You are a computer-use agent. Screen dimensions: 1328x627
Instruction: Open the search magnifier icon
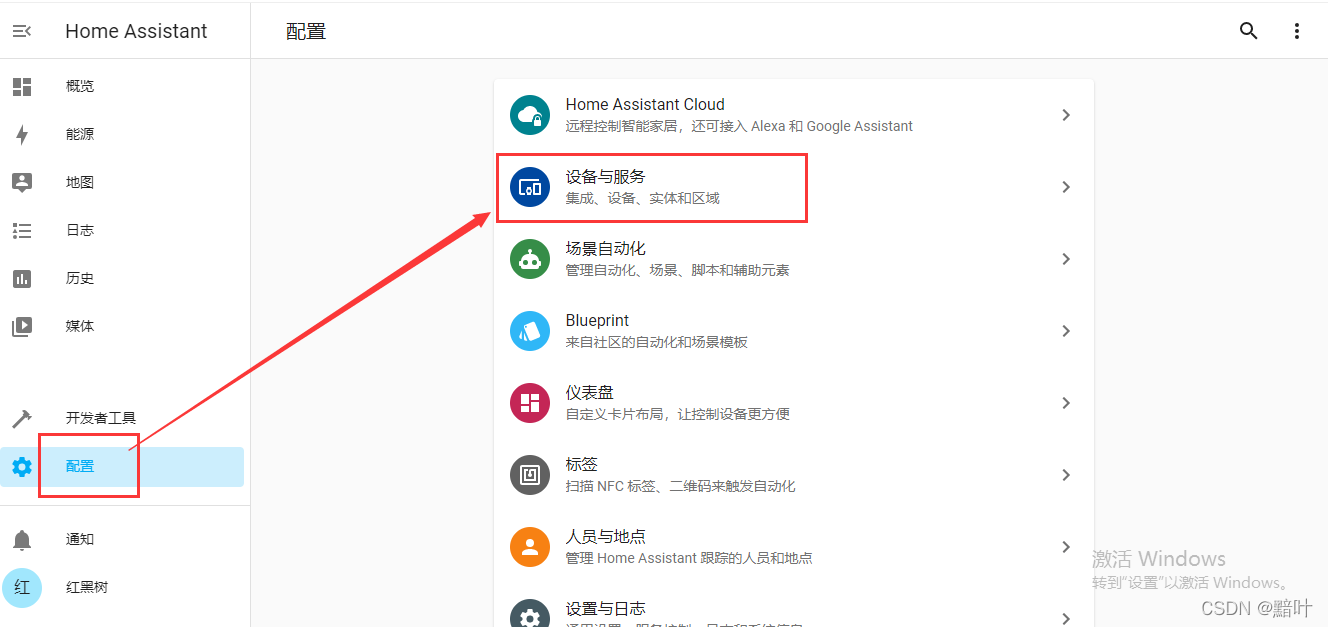(x=1249, y=31)
